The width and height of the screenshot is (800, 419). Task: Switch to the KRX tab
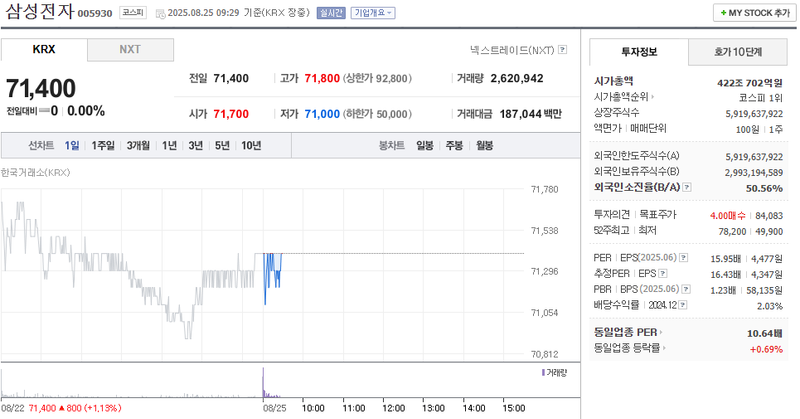pyautogui.click(x=44, y=50)
